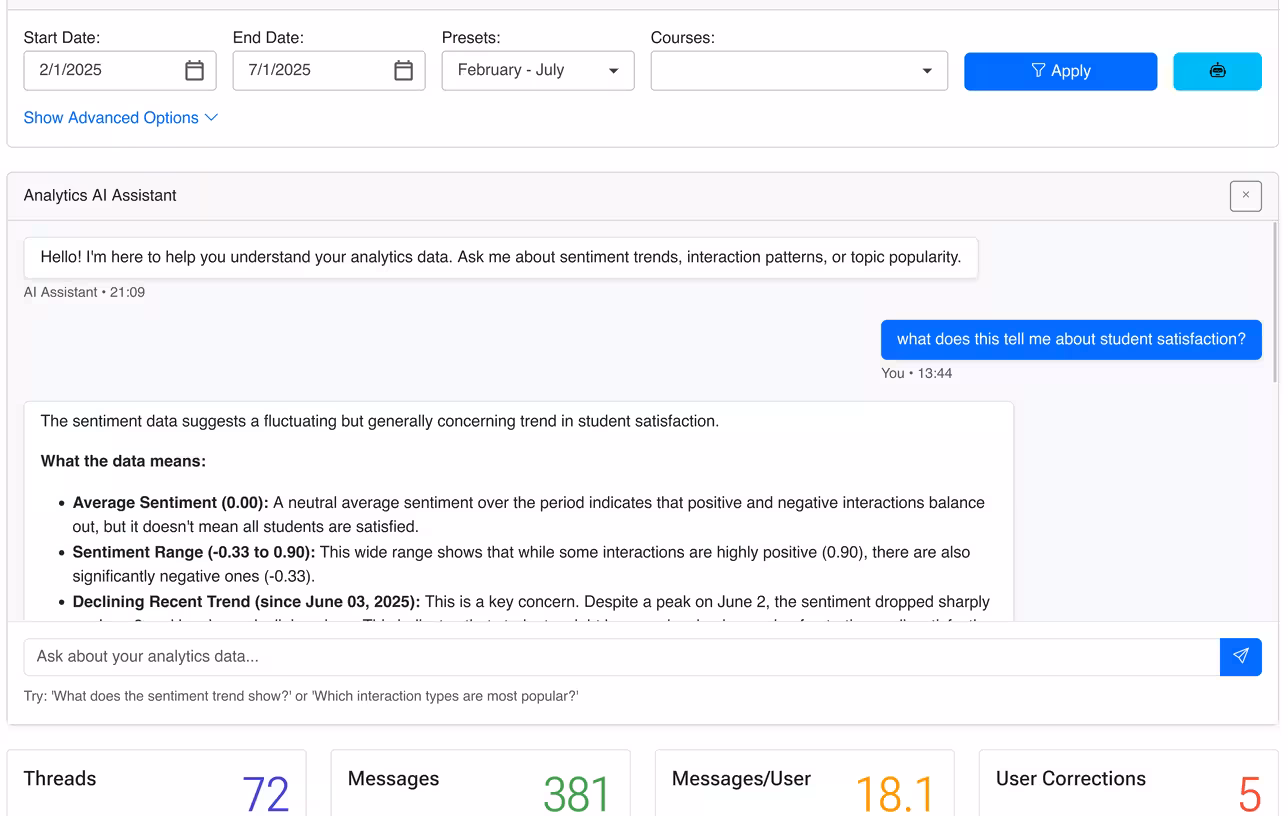
Task: Click 'Declining Recent Trend' bullet text
Action: pos(246,602)
